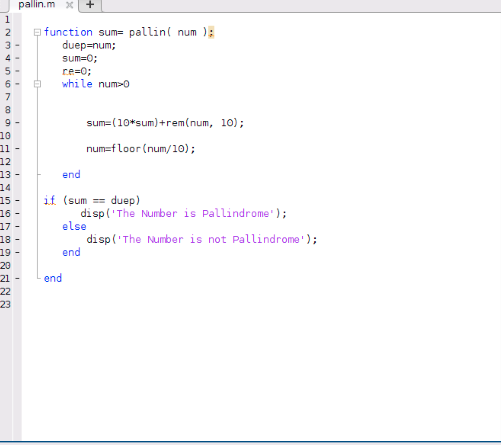Click the 'else' keyword
Screen dimensions: 501x445
74,227
